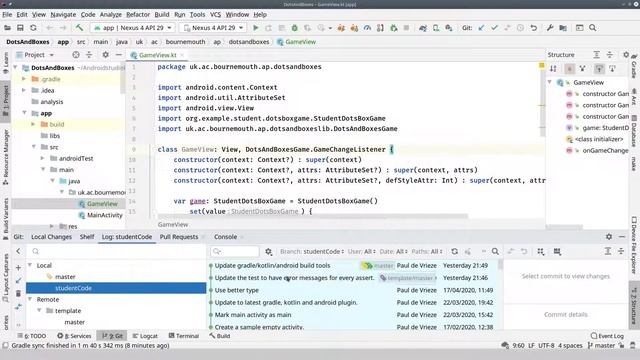
Task: Open Settings via wrench icon
Action: pyautogui.click(x=550, y=28)
